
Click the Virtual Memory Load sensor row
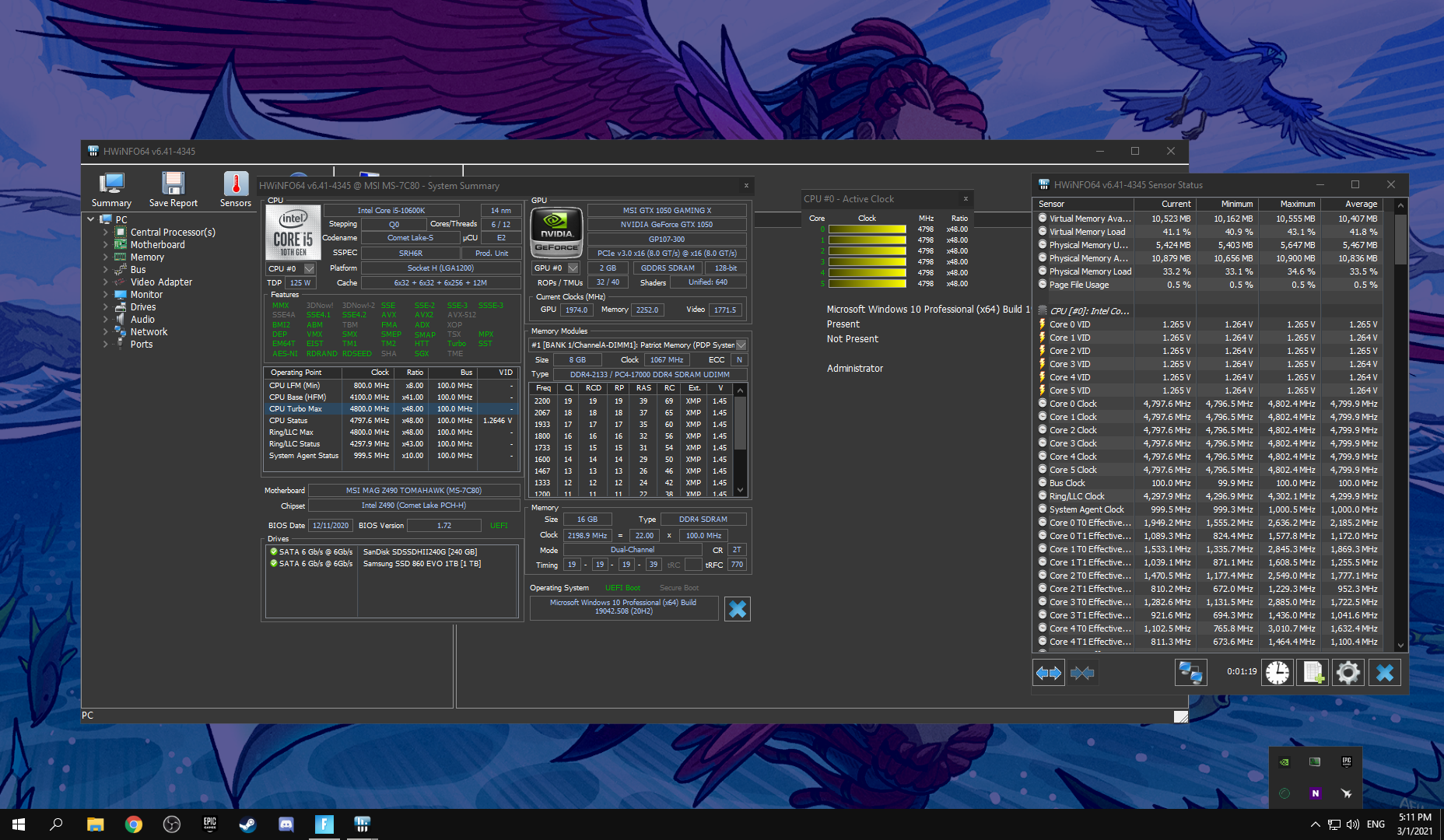pyautogui.click(x=1214, y=233)
